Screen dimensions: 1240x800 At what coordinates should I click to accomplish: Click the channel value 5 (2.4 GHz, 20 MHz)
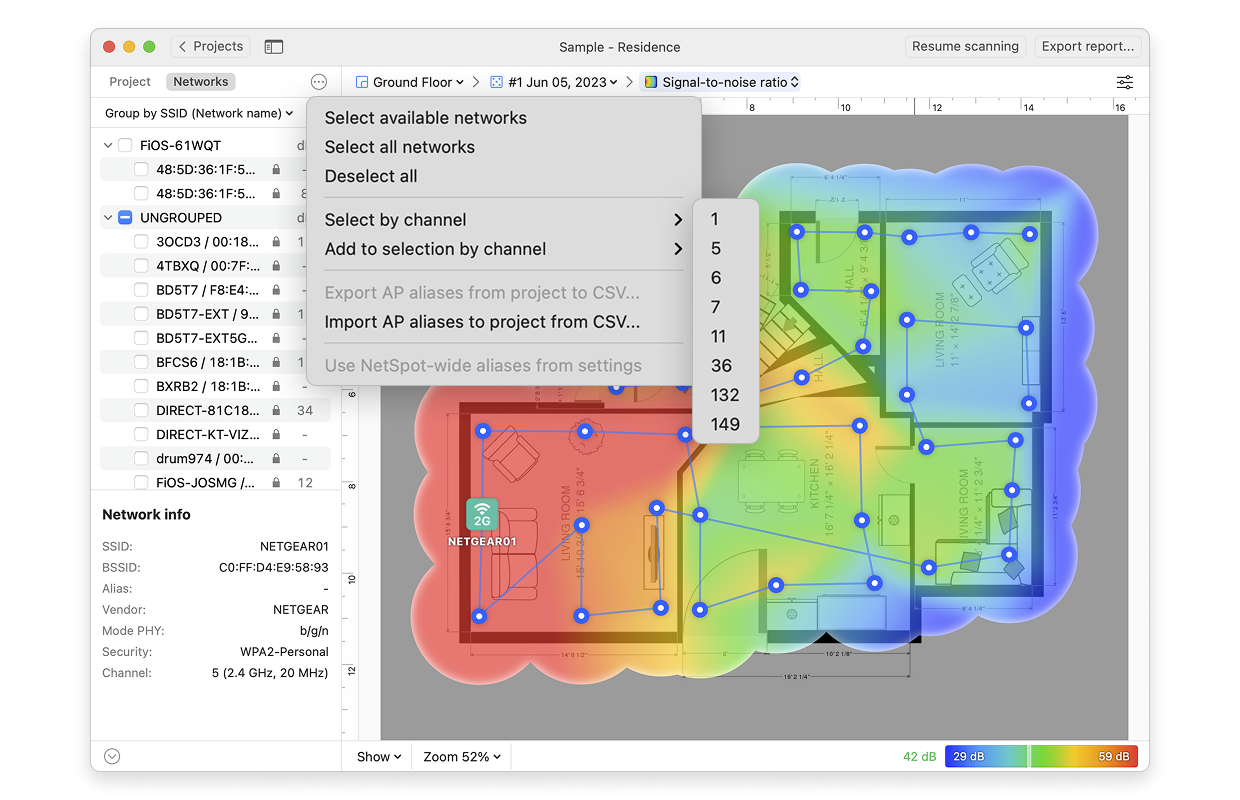click(x=270, y=673)
